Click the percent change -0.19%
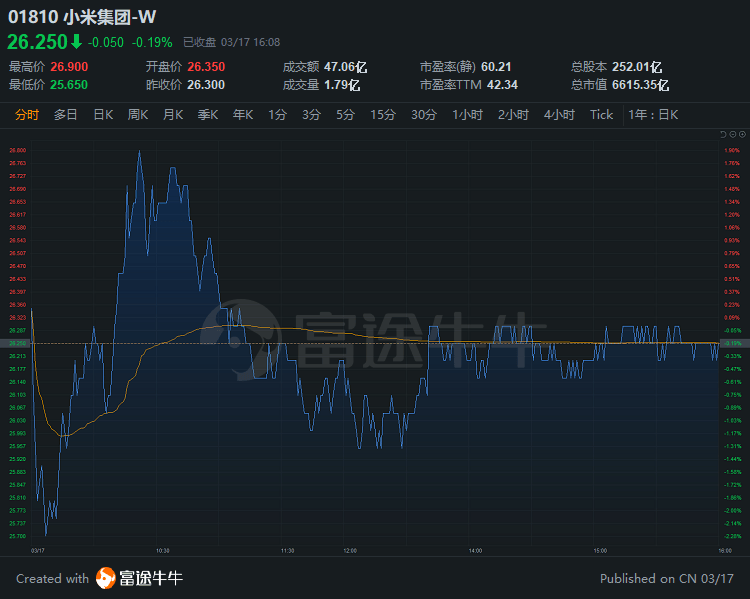This screenshot has width=750, height=599. point(152,43)
